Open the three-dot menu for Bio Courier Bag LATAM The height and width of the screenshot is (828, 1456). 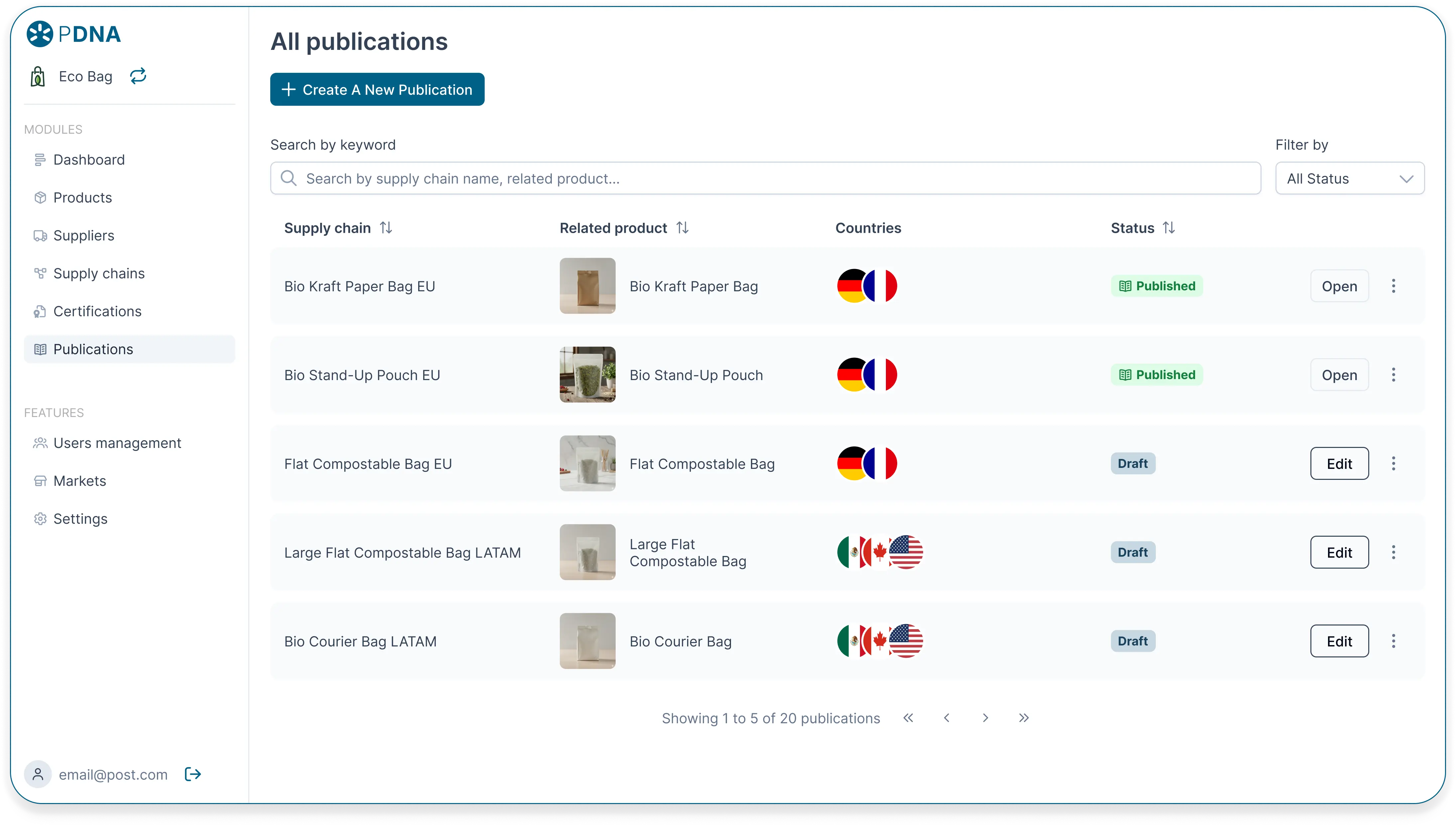(1393, 641)
